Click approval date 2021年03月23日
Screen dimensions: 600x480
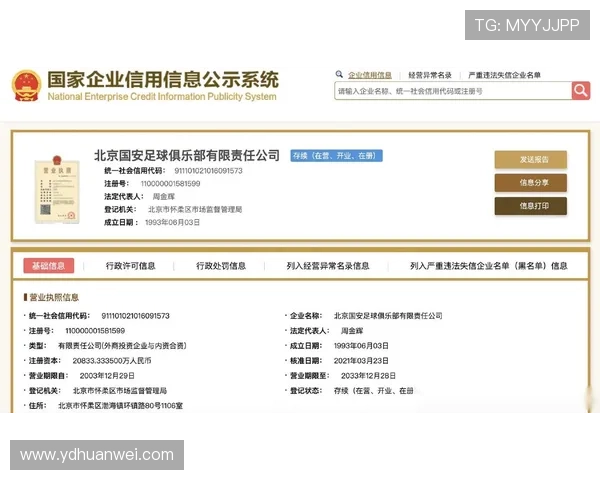coord(361,361)
